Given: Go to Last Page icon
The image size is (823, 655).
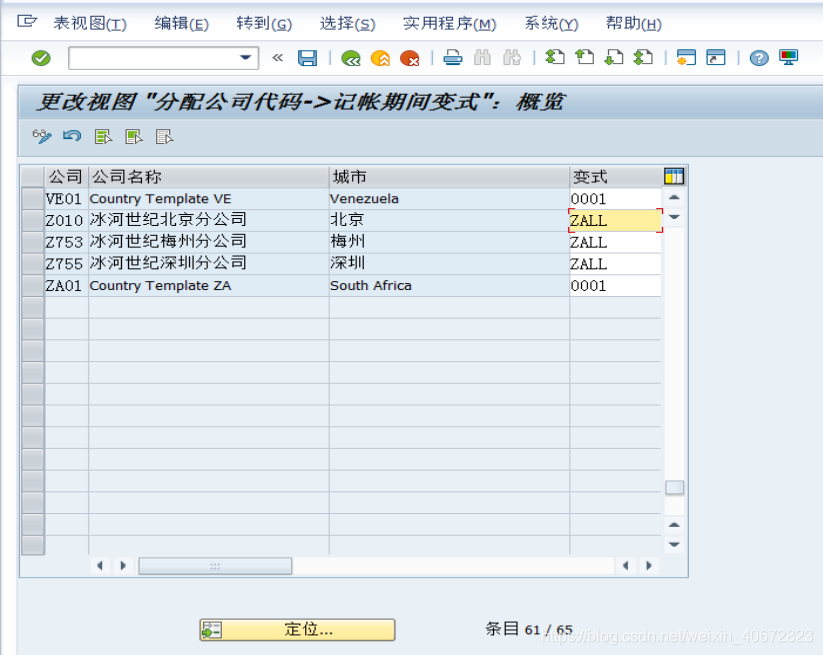Looking at the screenshot, I should coord(643,57).
